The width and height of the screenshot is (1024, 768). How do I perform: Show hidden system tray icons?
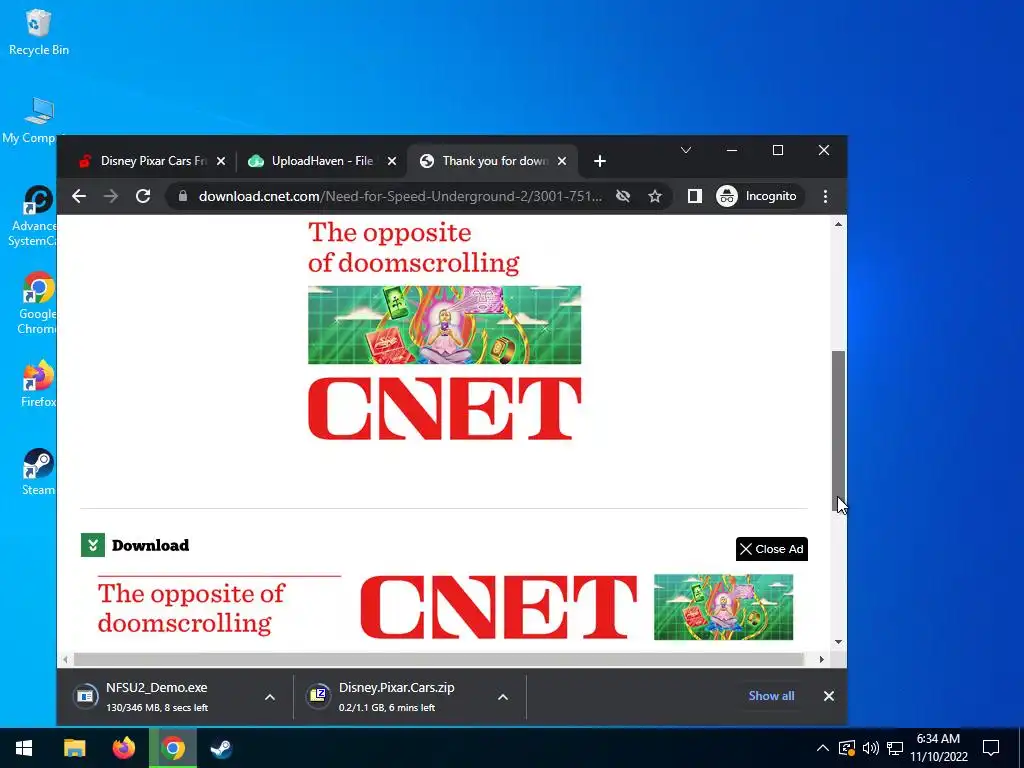(x=823, y=748)
